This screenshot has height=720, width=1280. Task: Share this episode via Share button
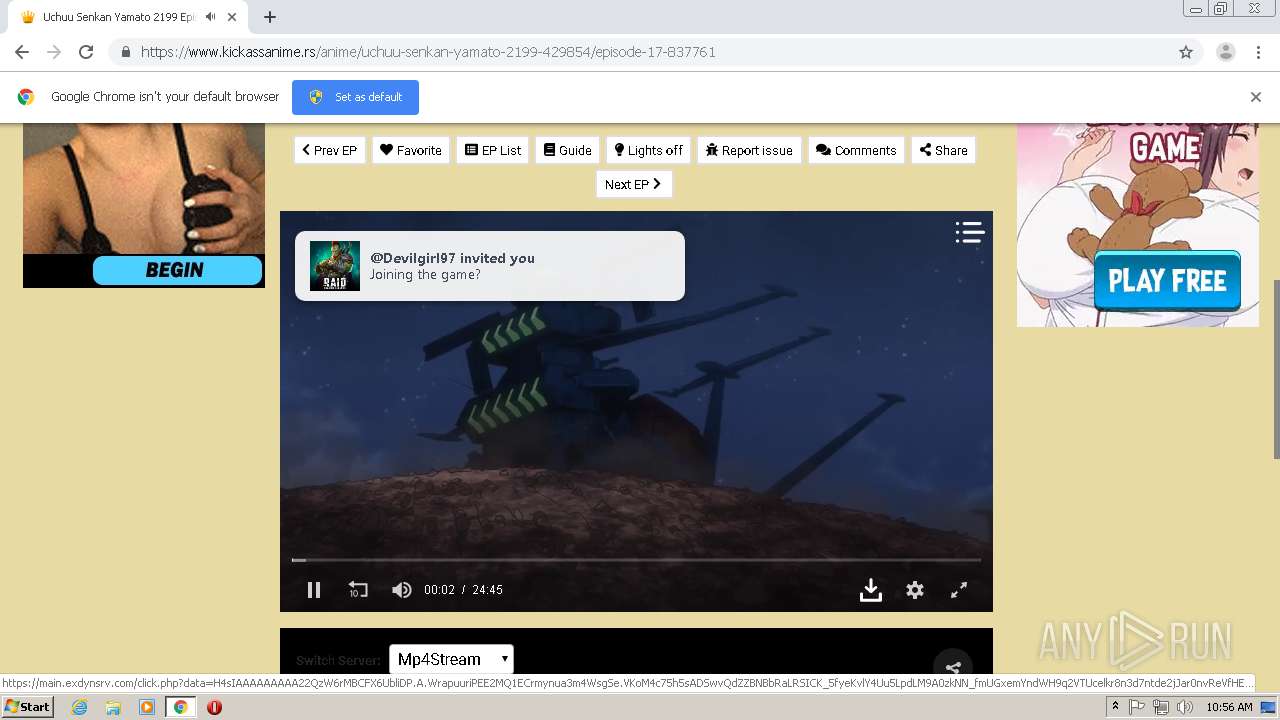click(x=943, y=150)
